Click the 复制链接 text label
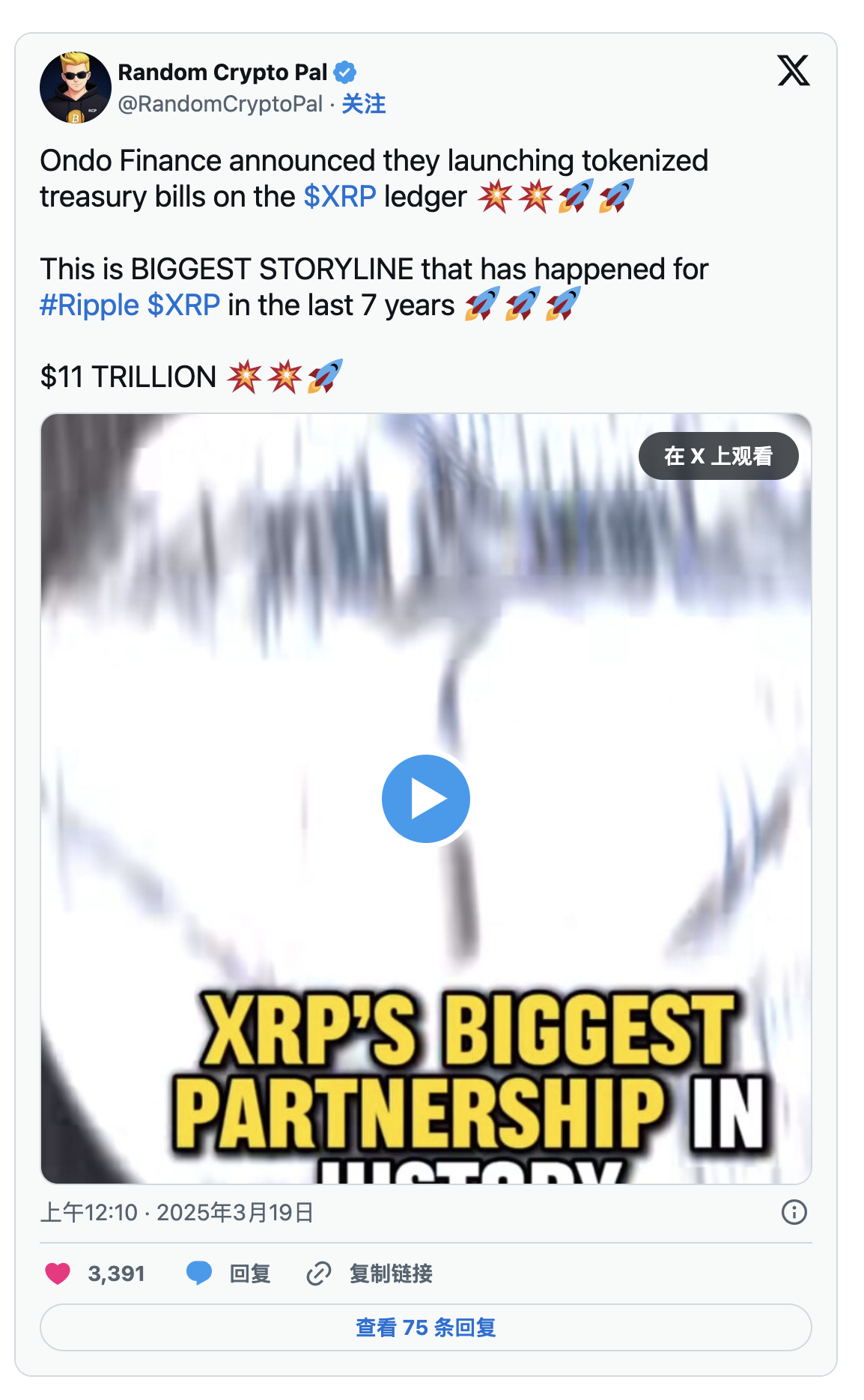Screen dimensions: 864x1400 tap(391, 1273)
